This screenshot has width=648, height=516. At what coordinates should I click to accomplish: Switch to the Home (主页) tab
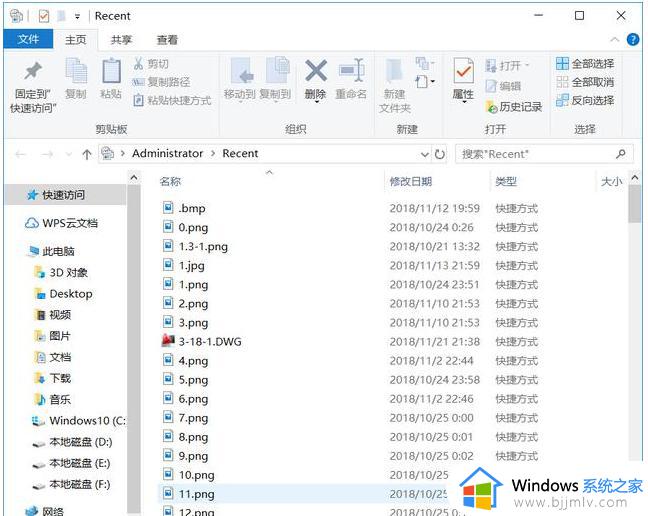click(x=76, y=40)
